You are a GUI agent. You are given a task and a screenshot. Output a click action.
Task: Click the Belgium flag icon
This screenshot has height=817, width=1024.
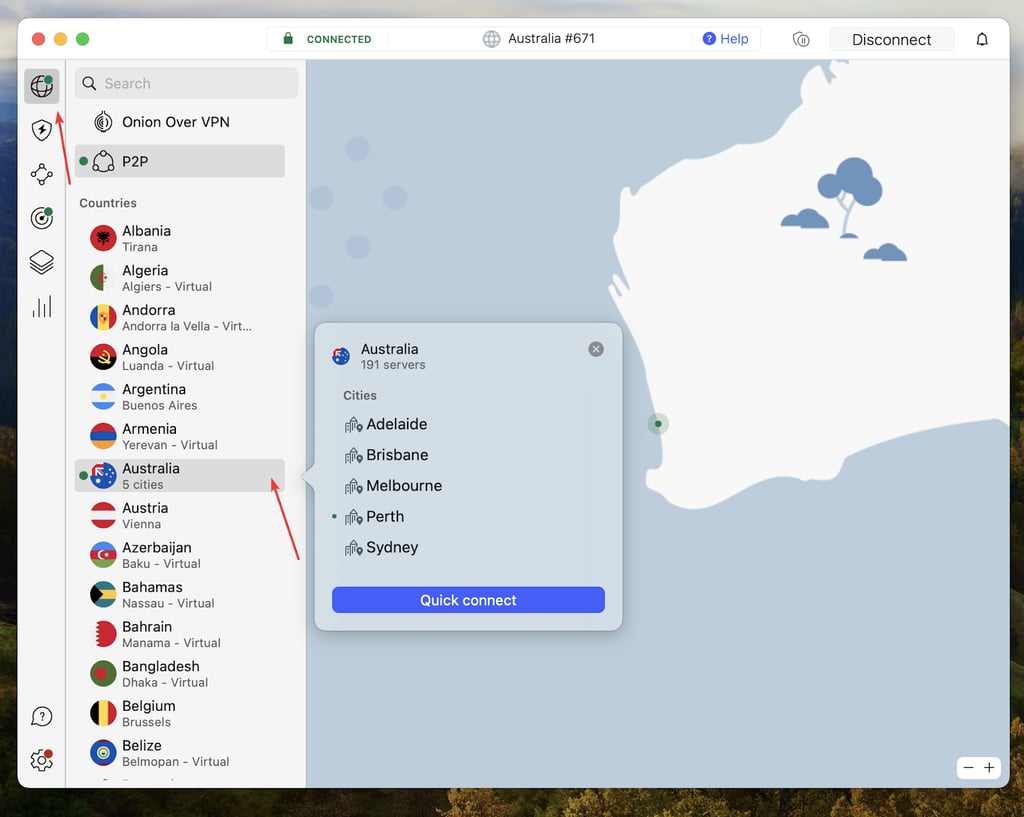(x=103, y=713)
